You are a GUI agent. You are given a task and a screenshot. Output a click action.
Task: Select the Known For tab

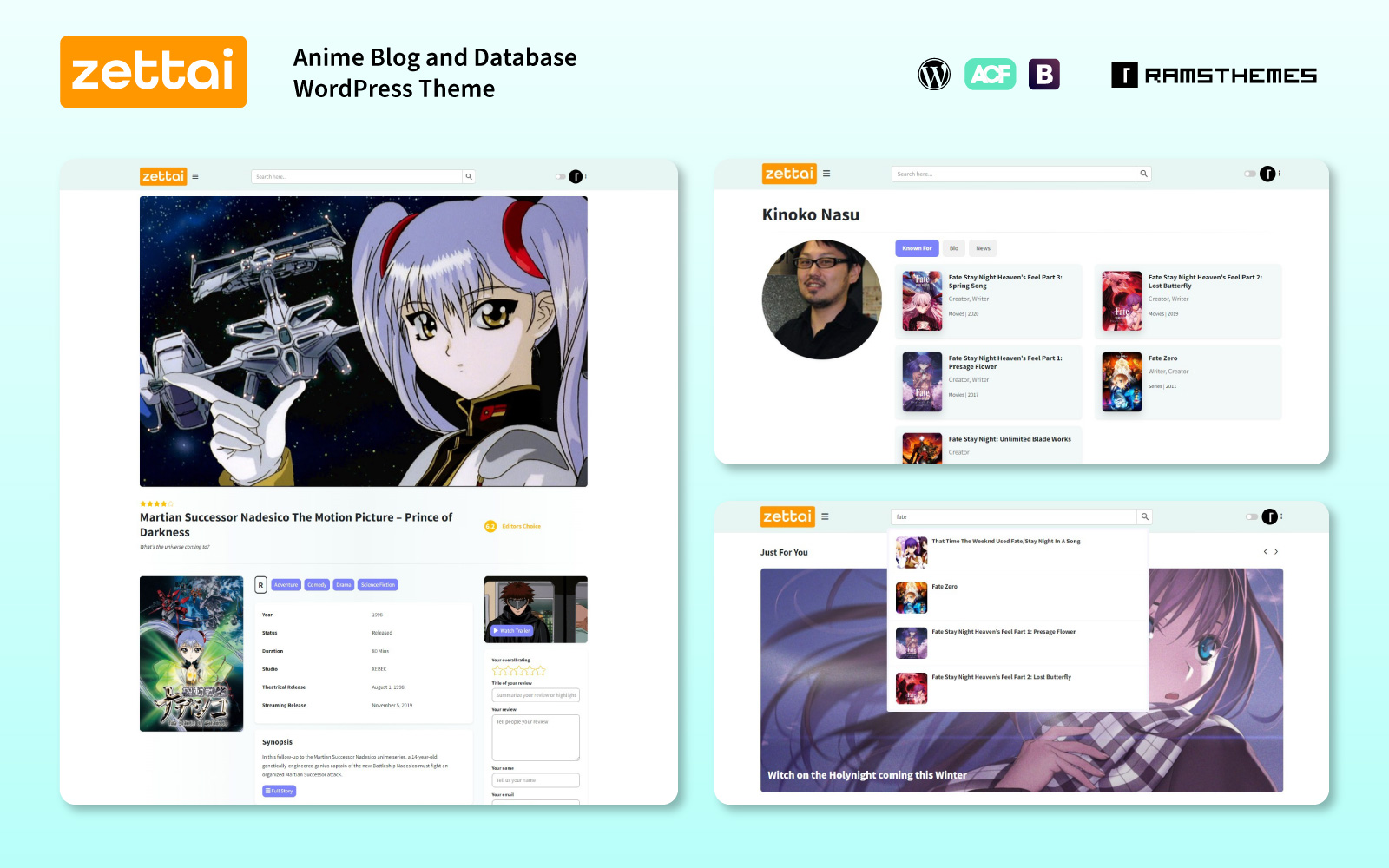[917, 248]
